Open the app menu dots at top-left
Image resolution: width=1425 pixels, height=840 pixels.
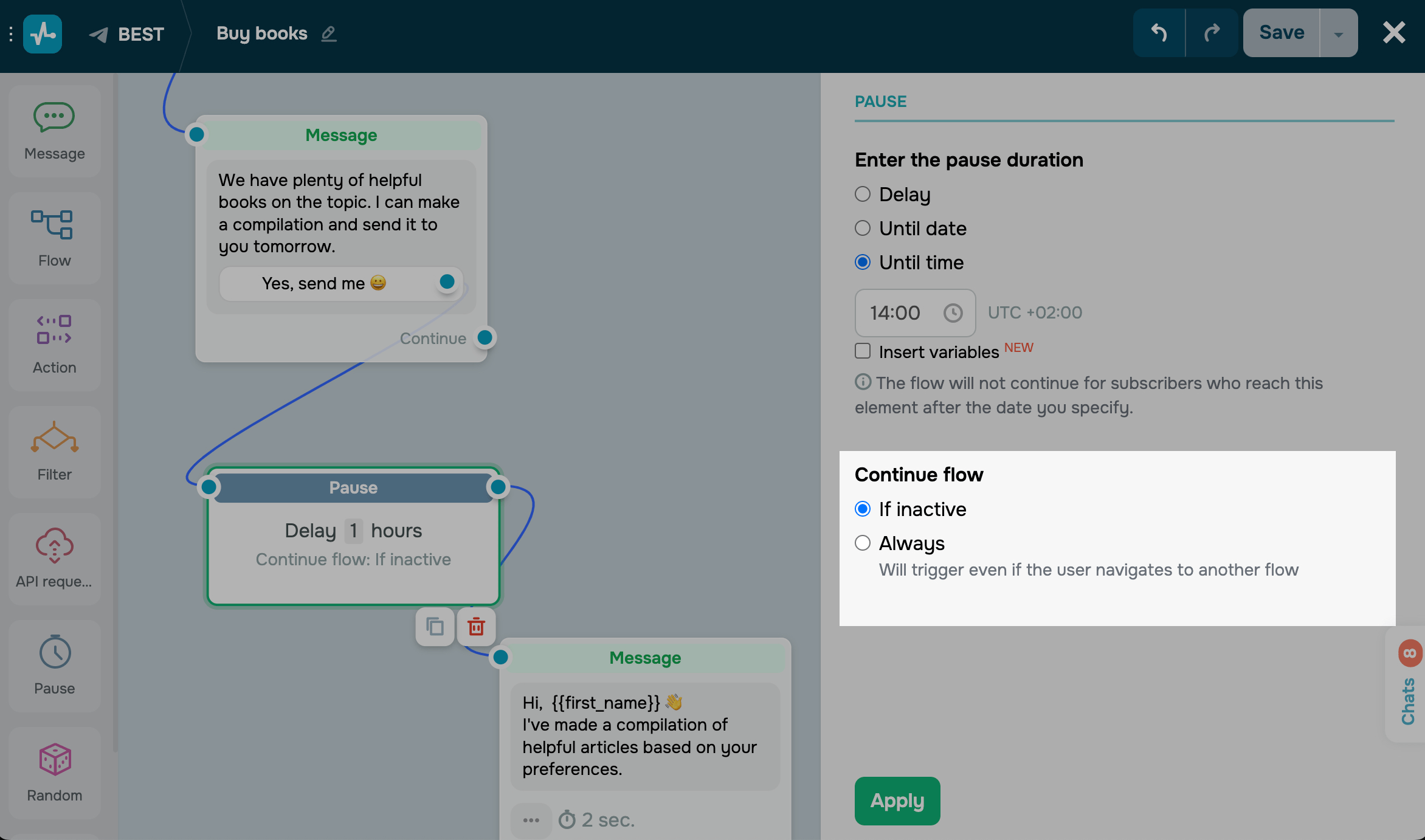(x=11, y=34)
